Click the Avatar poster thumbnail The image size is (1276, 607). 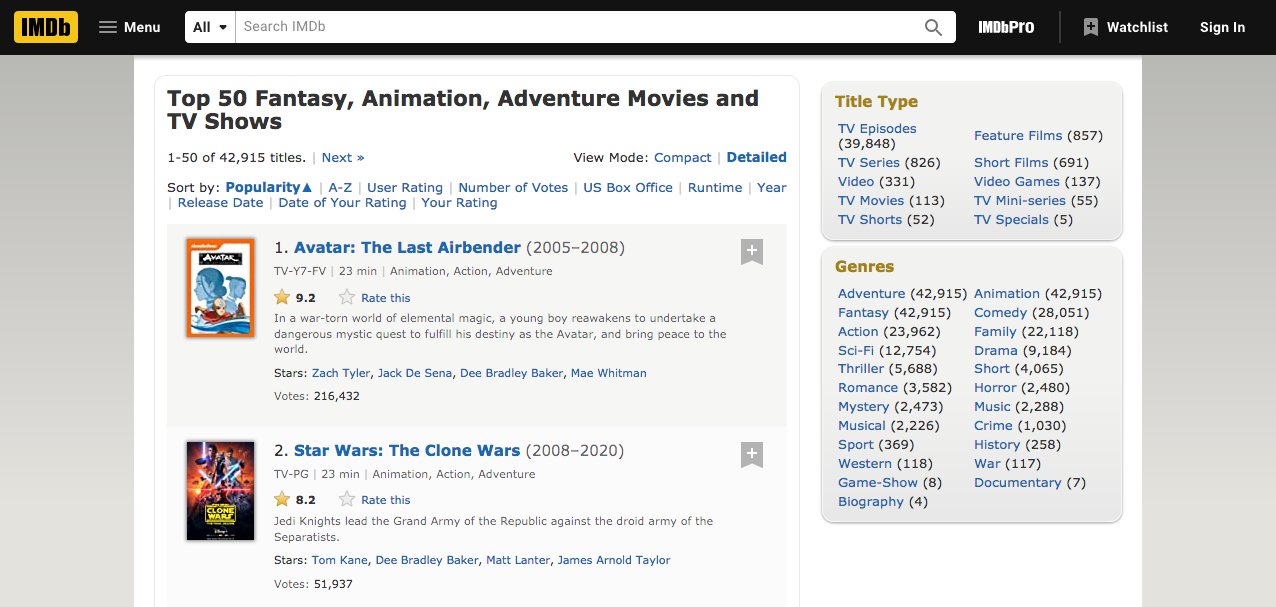pyautogui.click(x=221, y=288)
